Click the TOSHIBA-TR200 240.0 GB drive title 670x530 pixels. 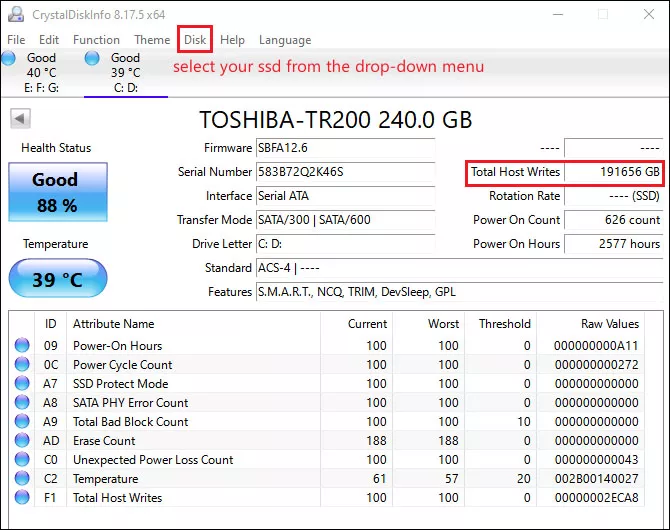click(x=336, y=119)
